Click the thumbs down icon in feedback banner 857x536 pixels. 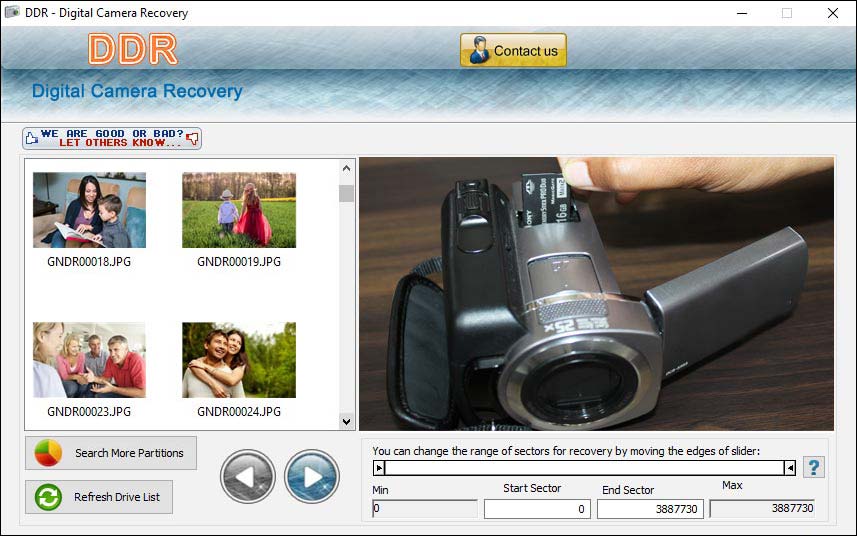(x=192, y=138)
